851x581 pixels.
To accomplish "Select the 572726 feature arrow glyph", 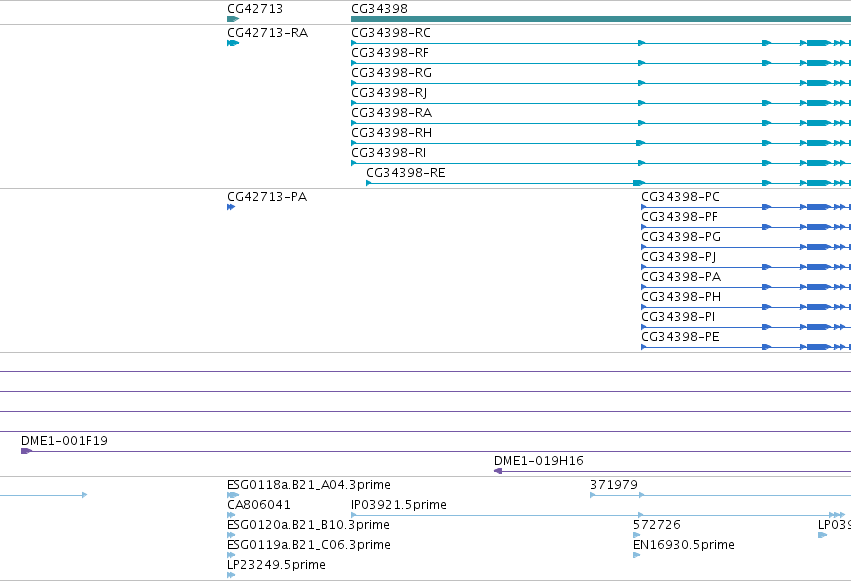I will pyautogui.click(x=637, y=535).
